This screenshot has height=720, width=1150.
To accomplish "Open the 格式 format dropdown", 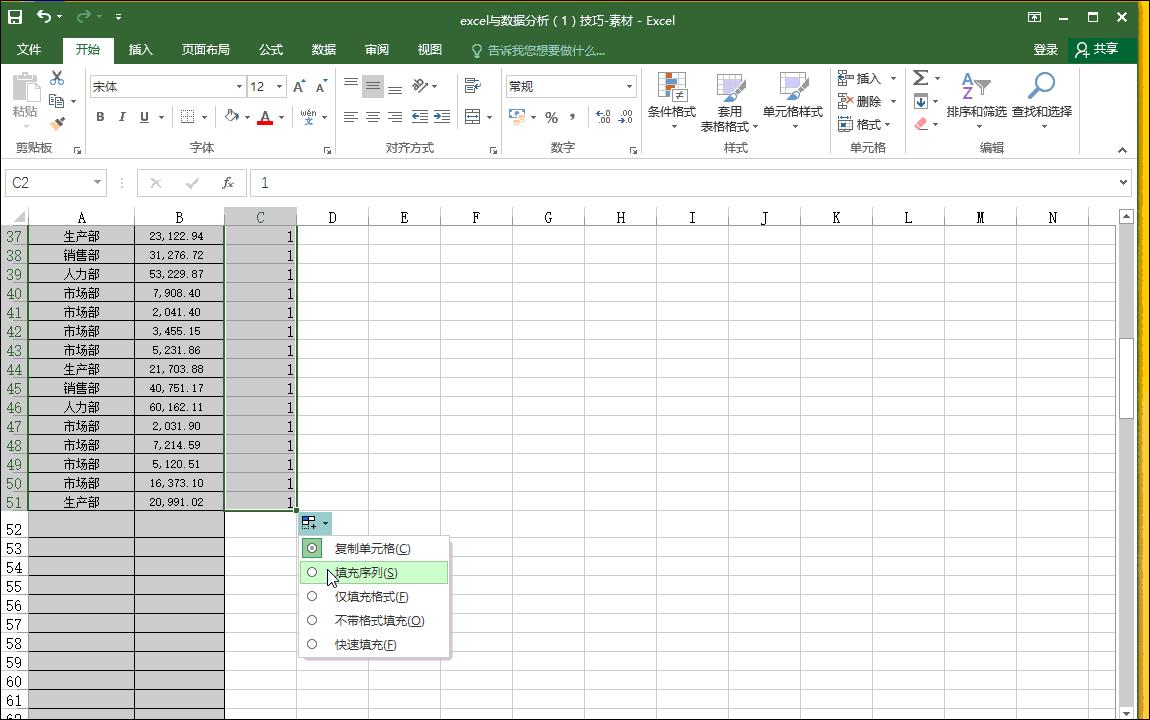I will [864, 125].
